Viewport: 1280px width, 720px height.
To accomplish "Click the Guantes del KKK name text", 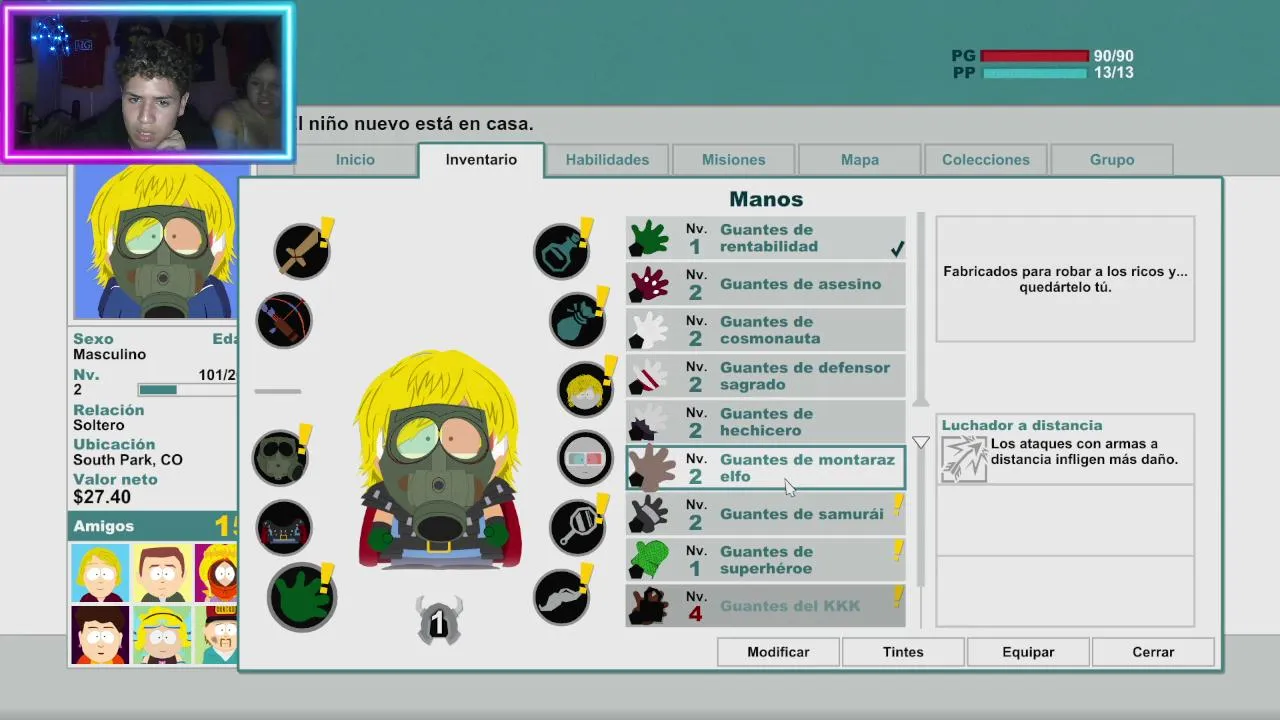I will coord(790,606).
